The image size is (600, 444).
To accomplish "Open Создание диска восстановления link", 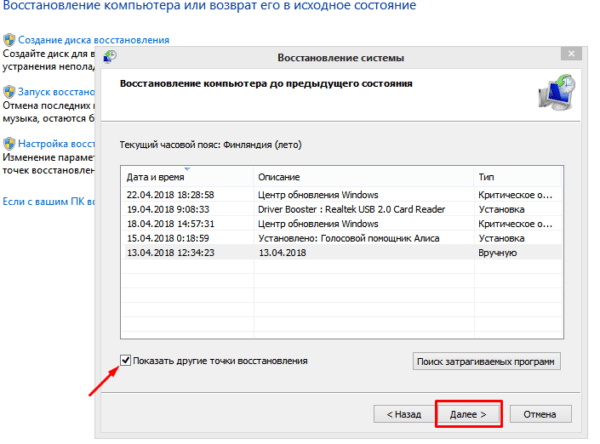I will click(x=94, y=40).
